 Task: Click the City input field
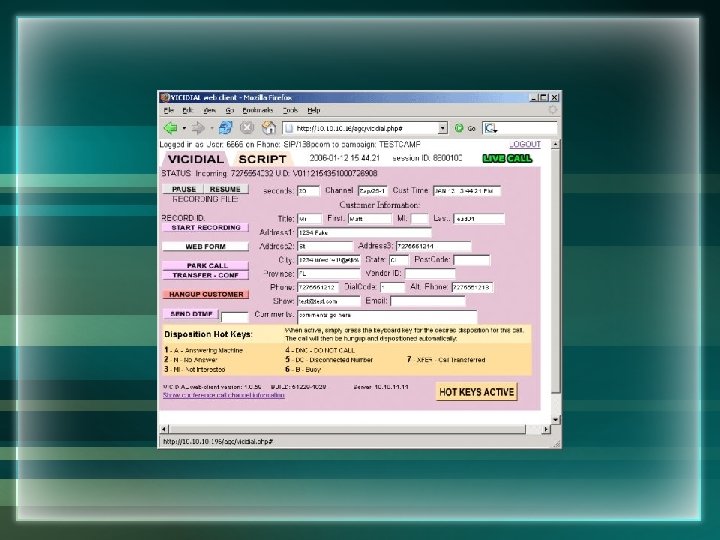point(328,260)
